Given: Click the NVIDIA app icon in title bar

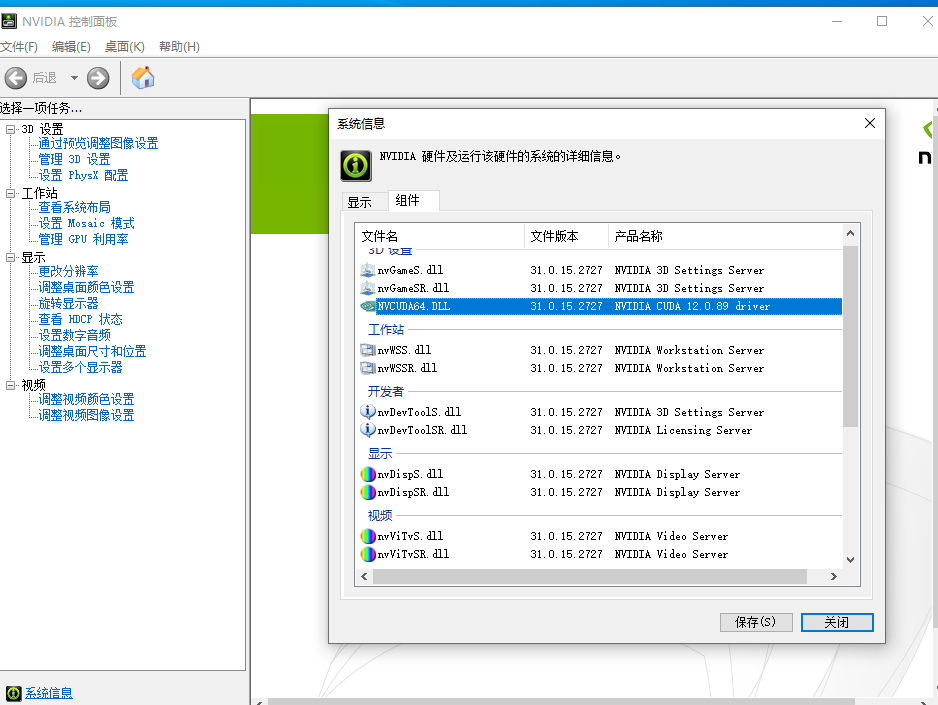Looking at the screenshot, I should (9, 22).
